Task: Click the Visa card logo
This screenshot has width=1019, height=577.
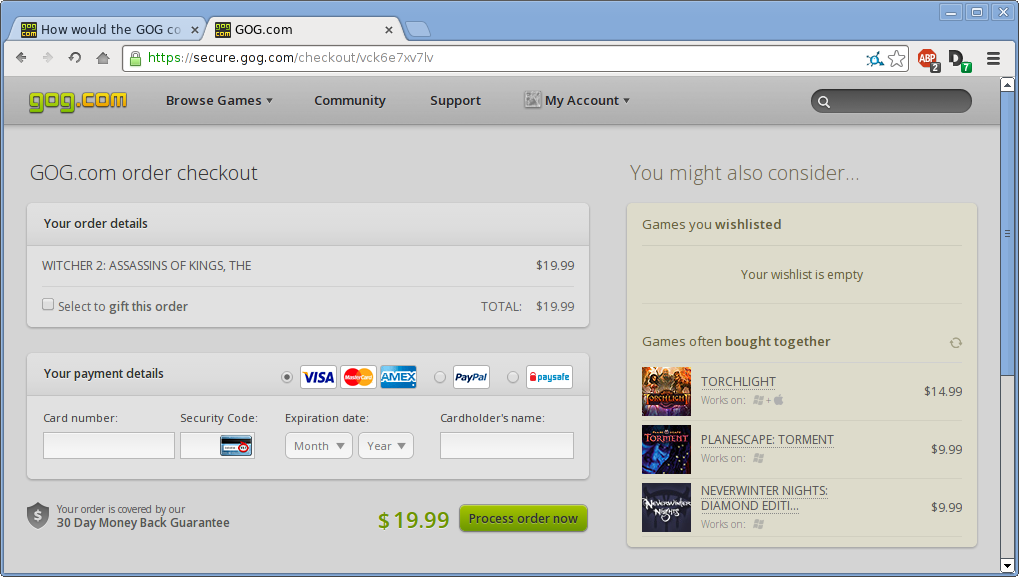Action: click(x=318, y=377)
